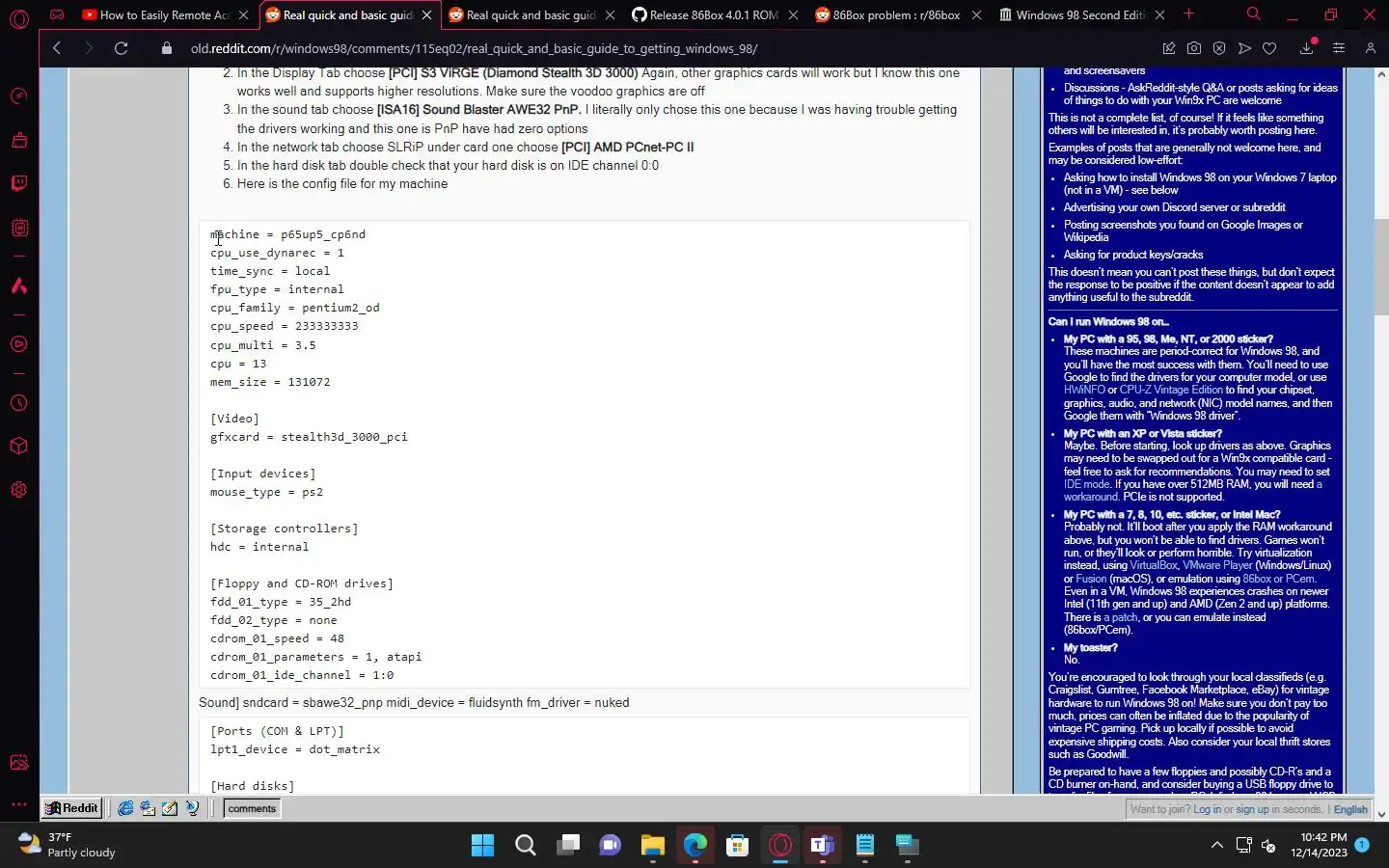1389x868 pixels.
Task: Open sidebar three-dots more options
Action: (x=19, y=803)
